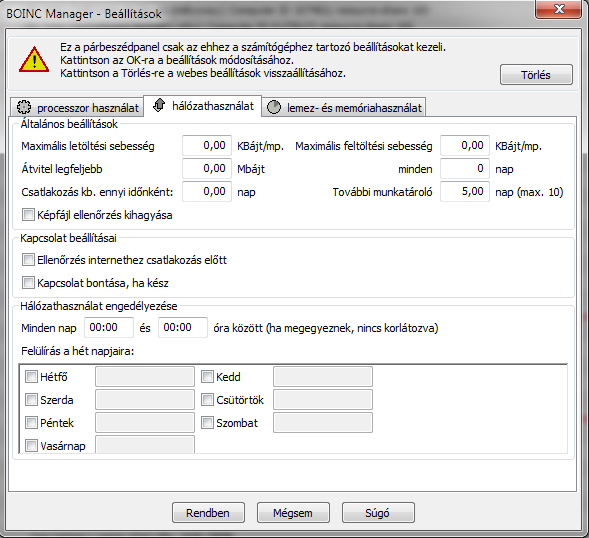Image resolution: width=589 pixels, height=538 pixels.
Task: Edit the További munkatároló field
Action: pos(465,191)
